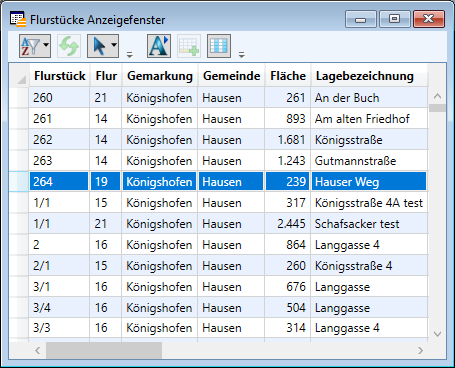Select the cell 'Königsstraße 4'
The image size is (455, 368).
[369, 266]
